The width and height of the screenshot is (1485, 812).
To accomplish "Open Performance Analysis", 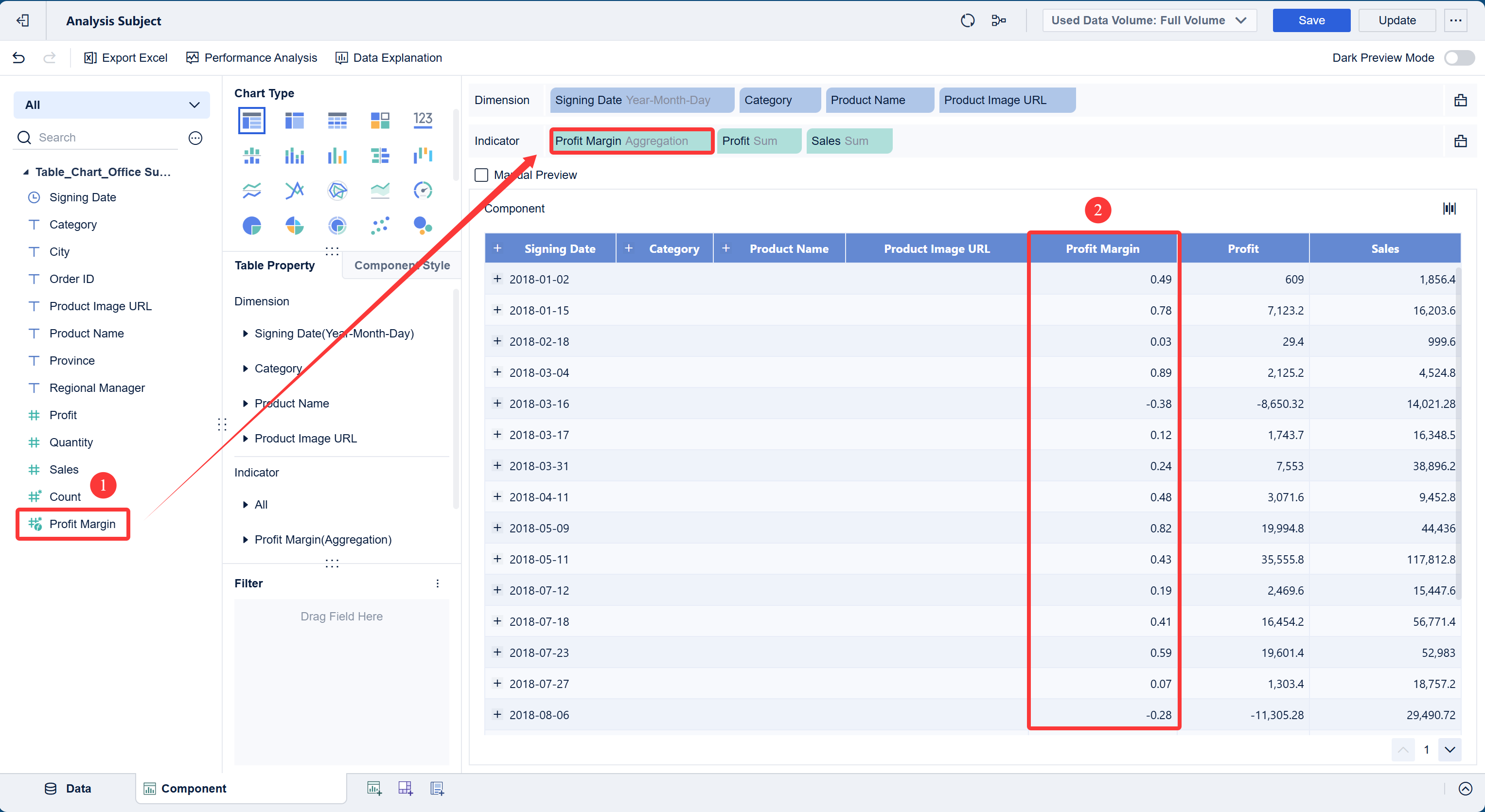I will click(x=251, y=58).
